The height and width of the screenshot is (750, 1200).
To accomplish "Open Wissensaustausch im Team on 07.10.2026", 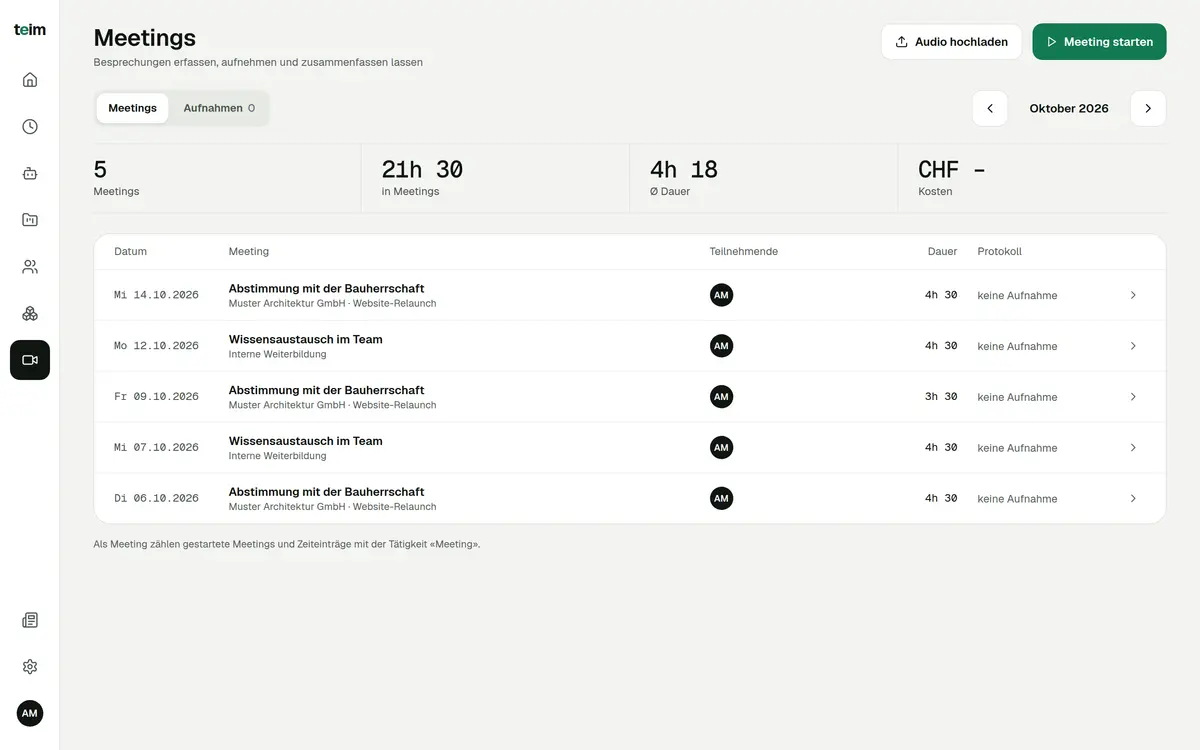I will click(x=305, y=441).
